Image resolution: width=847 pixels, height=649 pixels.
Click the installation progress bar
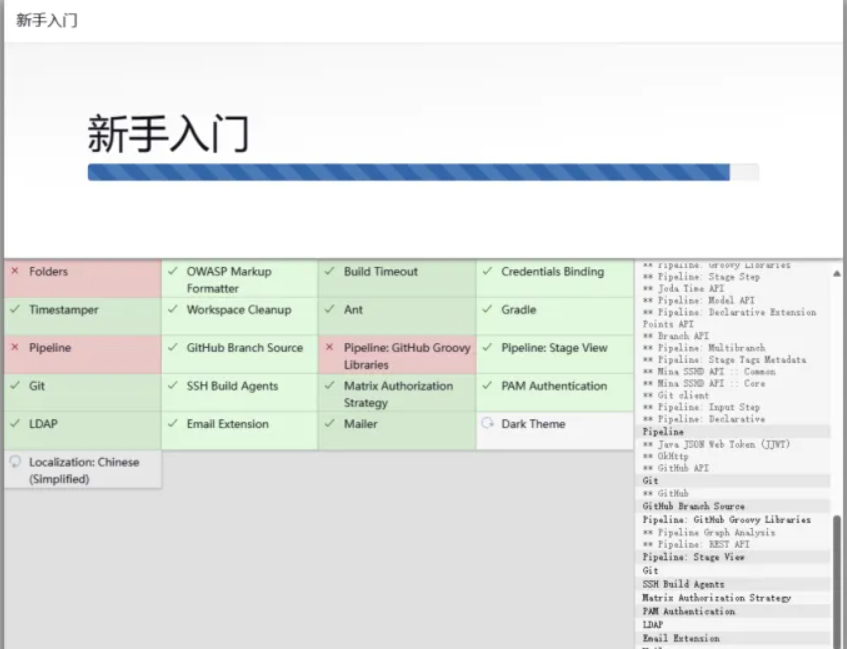(x=422, y=172)
